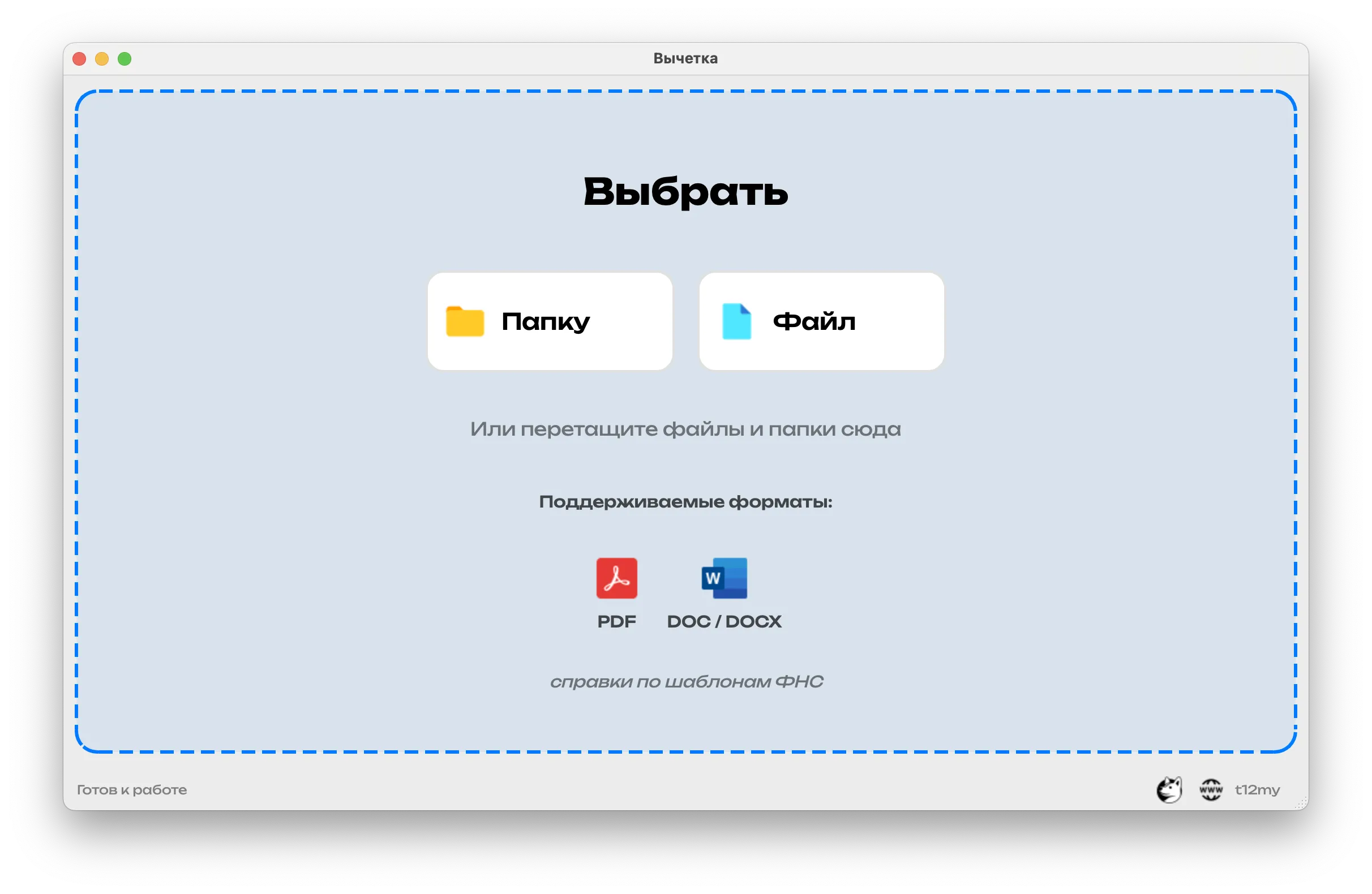Open the t12my link
The height and width of the screenshot is (894, 1372).
tap(1257, 789)
